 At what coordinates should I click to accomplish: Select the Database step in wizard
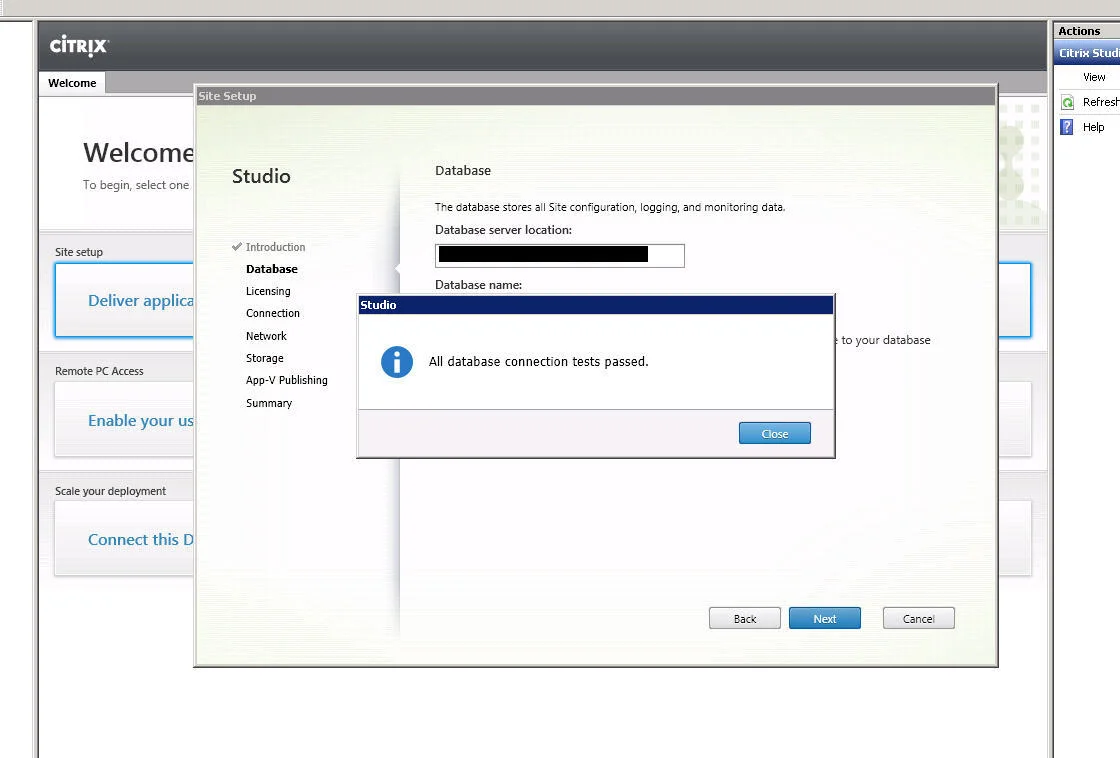pos(271,269)
